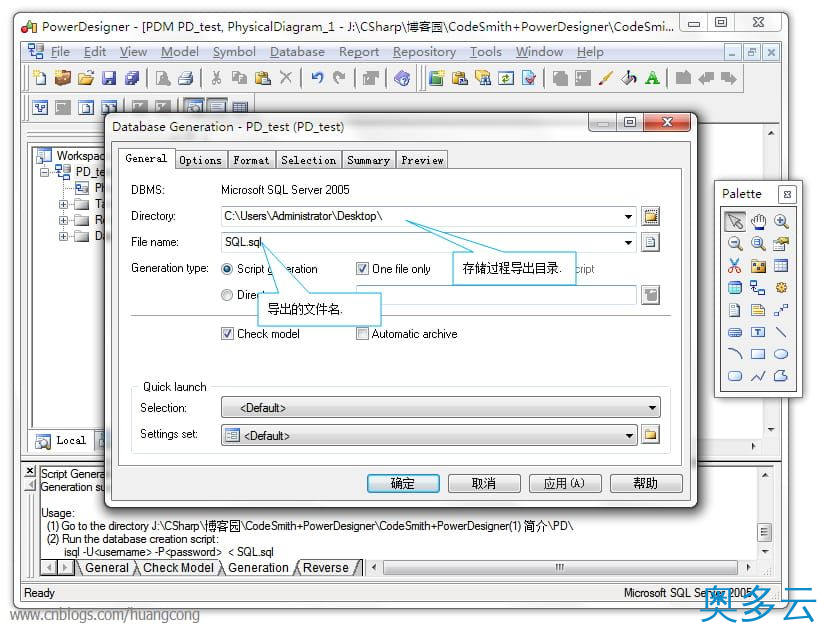
Task: Select the Script generation radio button
Action: tap(227, 269)
